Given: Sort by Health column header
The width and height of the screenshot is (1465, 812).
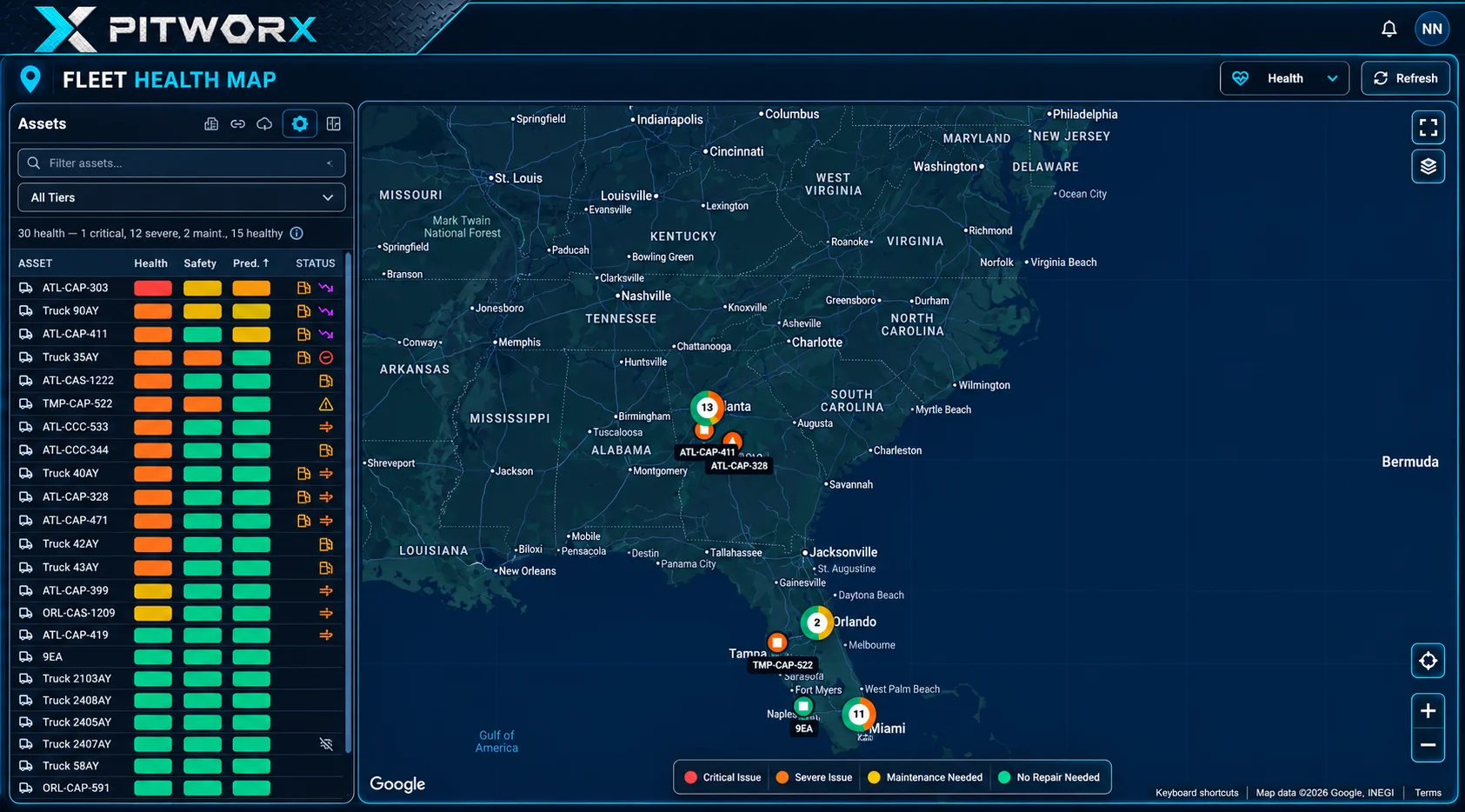Looking at the screenshot, I should point(150,263).
